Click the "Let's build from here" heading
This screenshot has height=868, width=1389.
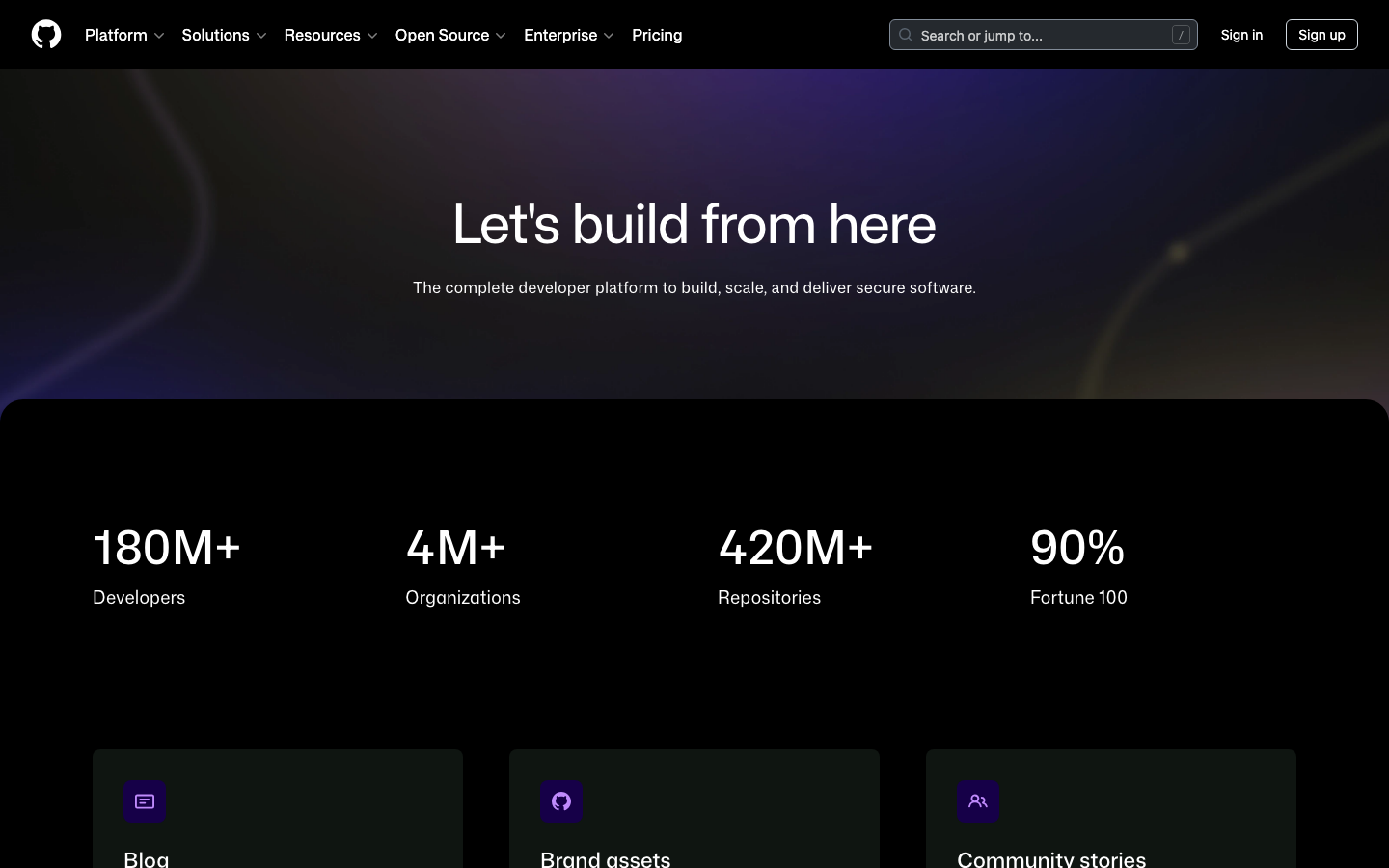coord(694,225)
